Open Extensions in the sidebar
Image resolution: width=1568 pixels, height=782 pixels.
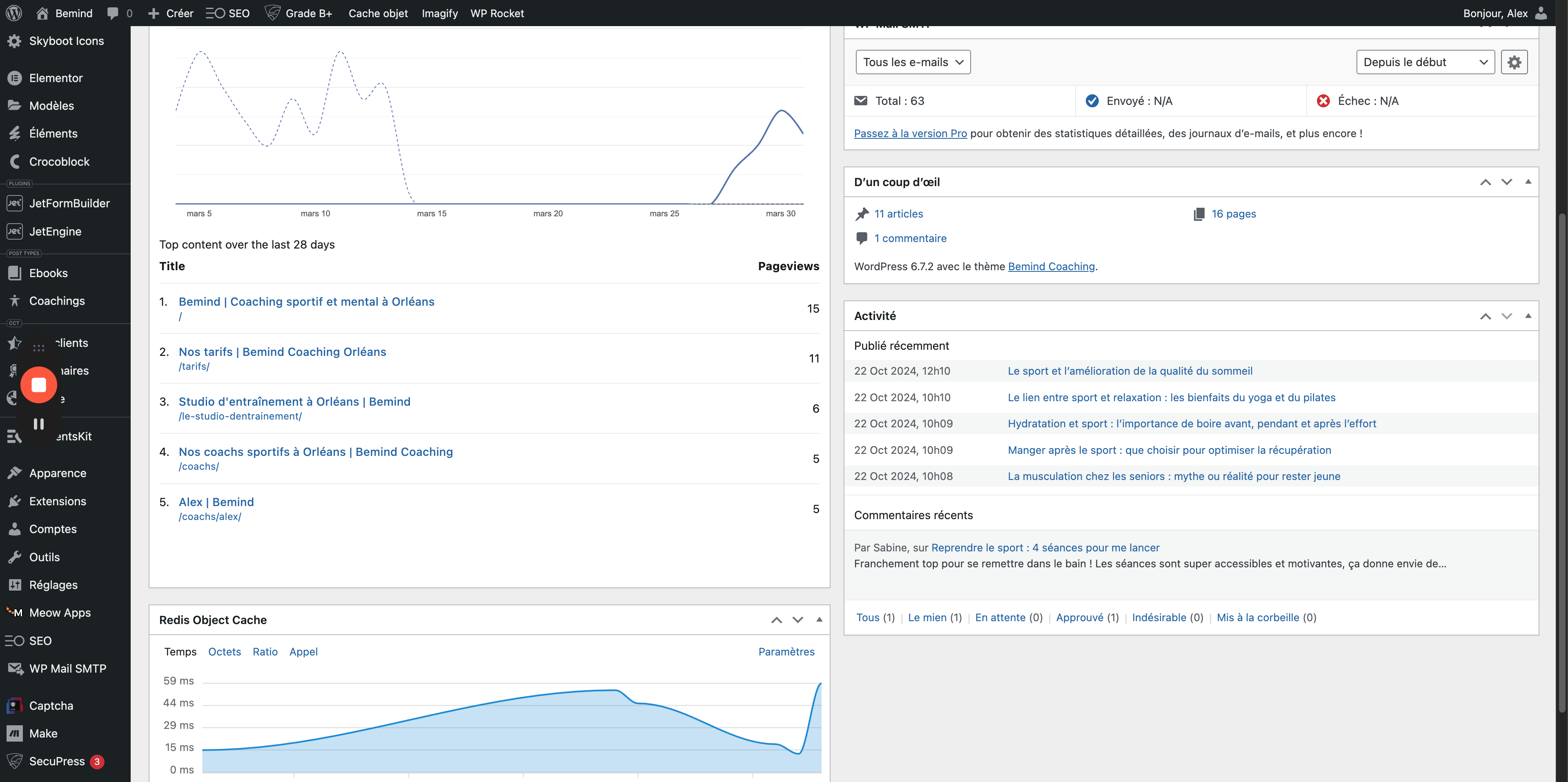pos(65,501)
